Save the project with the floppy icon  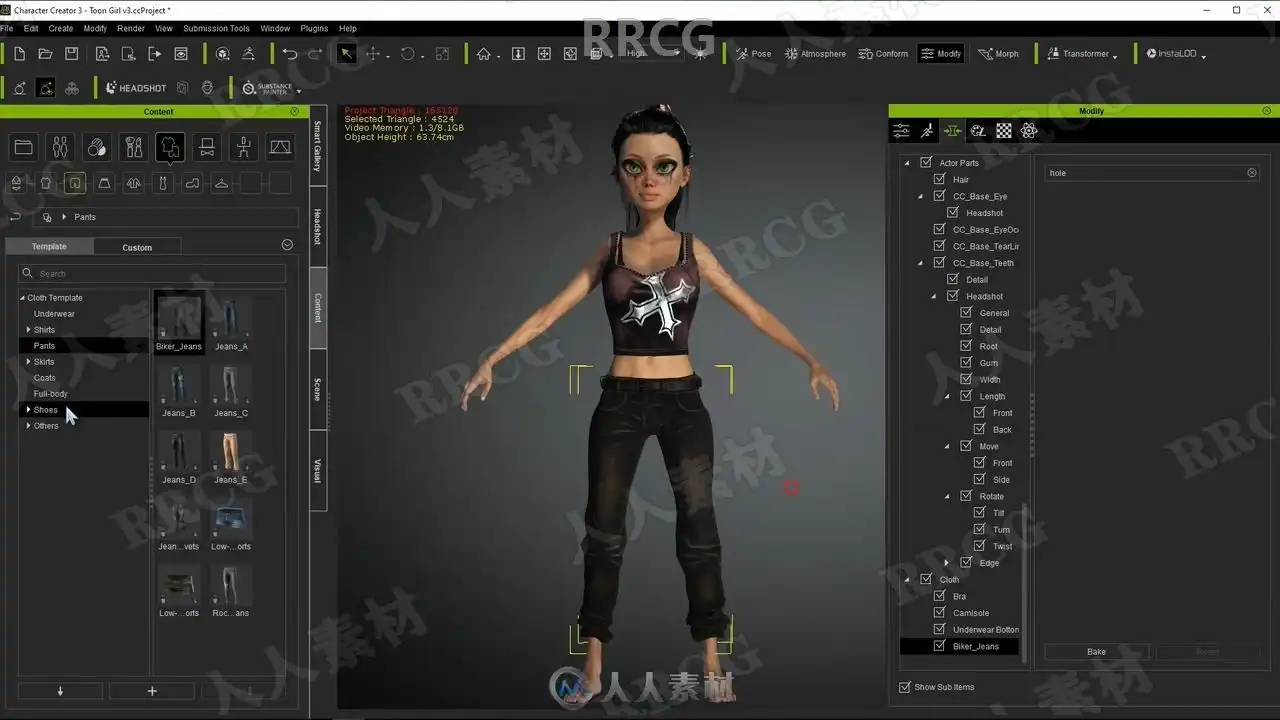(72, 54)
